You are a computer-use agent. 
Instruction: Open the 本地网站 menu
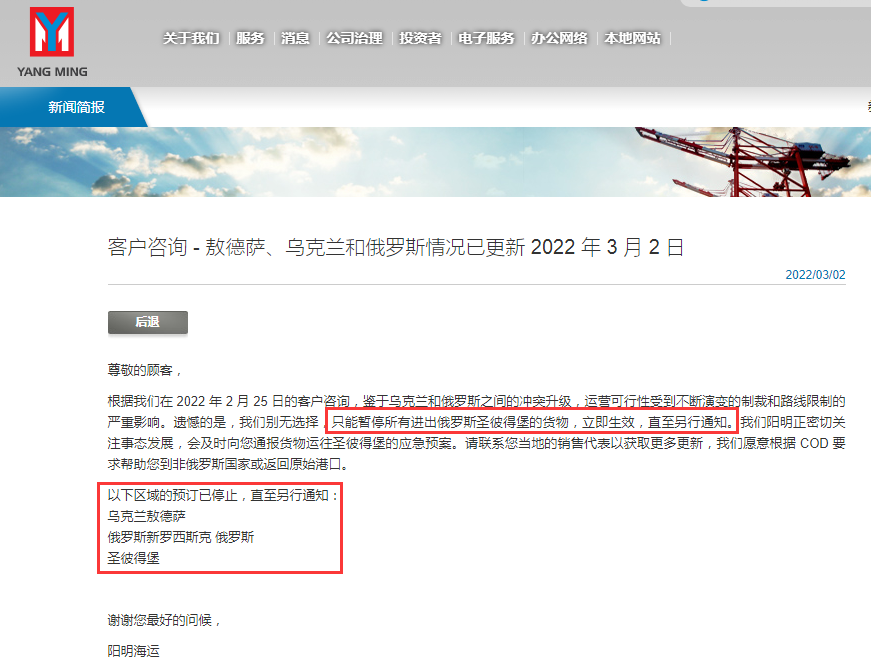point(632,38)
